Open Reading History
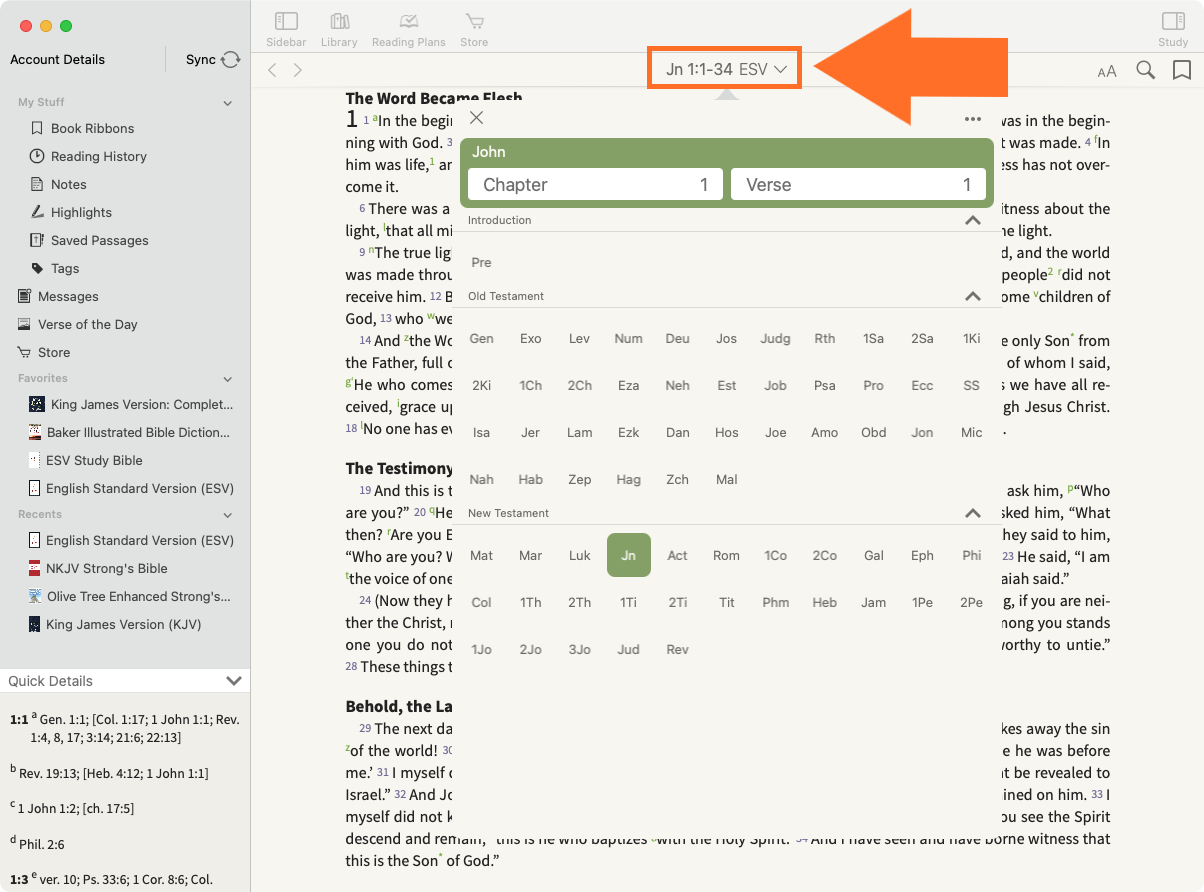The height and width of the screenshot is (892, 1204). 98,156
